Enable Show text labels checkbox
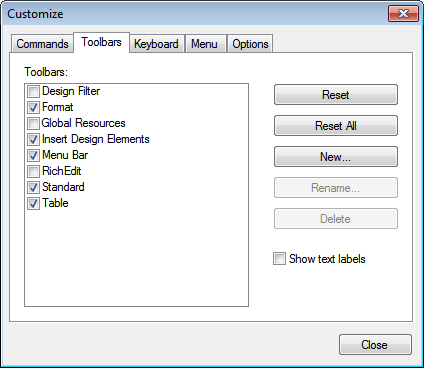Screen dimensions: 424x368 tap(279, 259)
